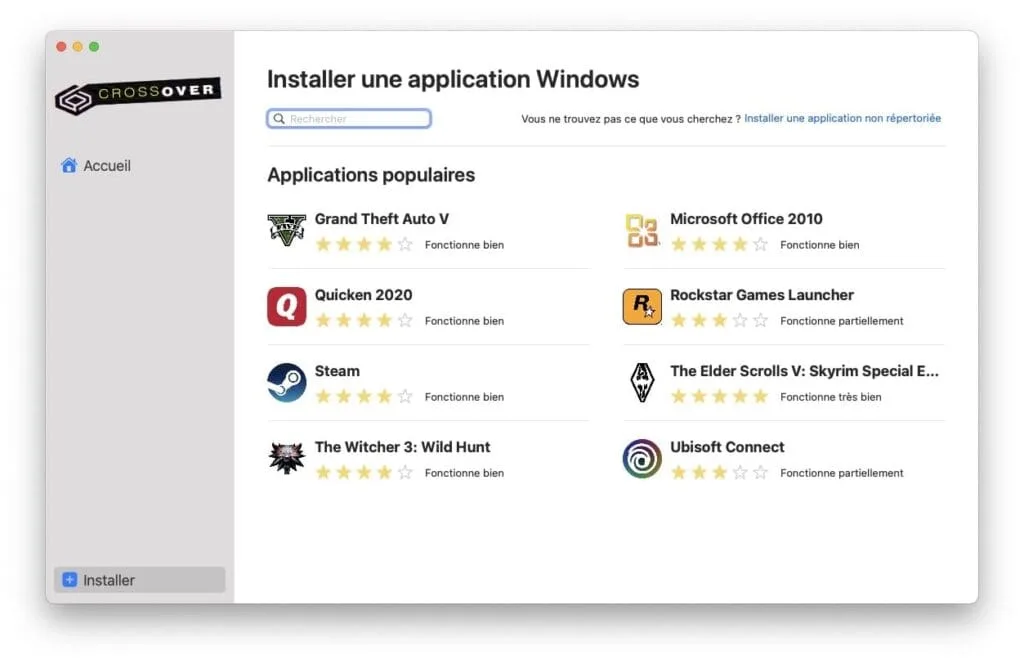Screen dimensions: 1024x664
Task: Select the Ubisoft Connect title
Action: 727,447
